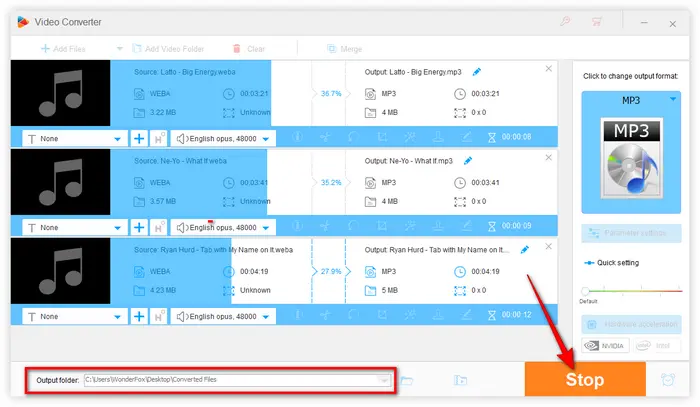Image resolution: width=700 pixels, height=407 pixels.
Task: Add subtitle with plus icon in Ne-Yo row
Action: tap(139, 228)
